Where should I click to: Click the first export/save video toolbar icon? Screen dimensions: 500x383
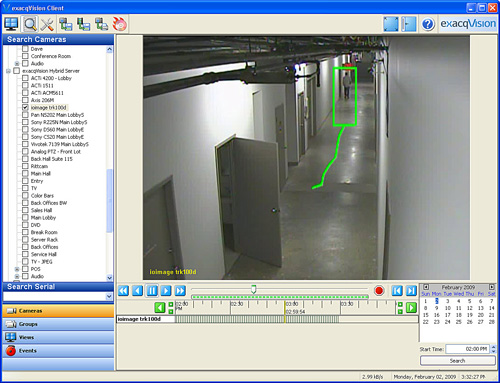click(66, 24)
